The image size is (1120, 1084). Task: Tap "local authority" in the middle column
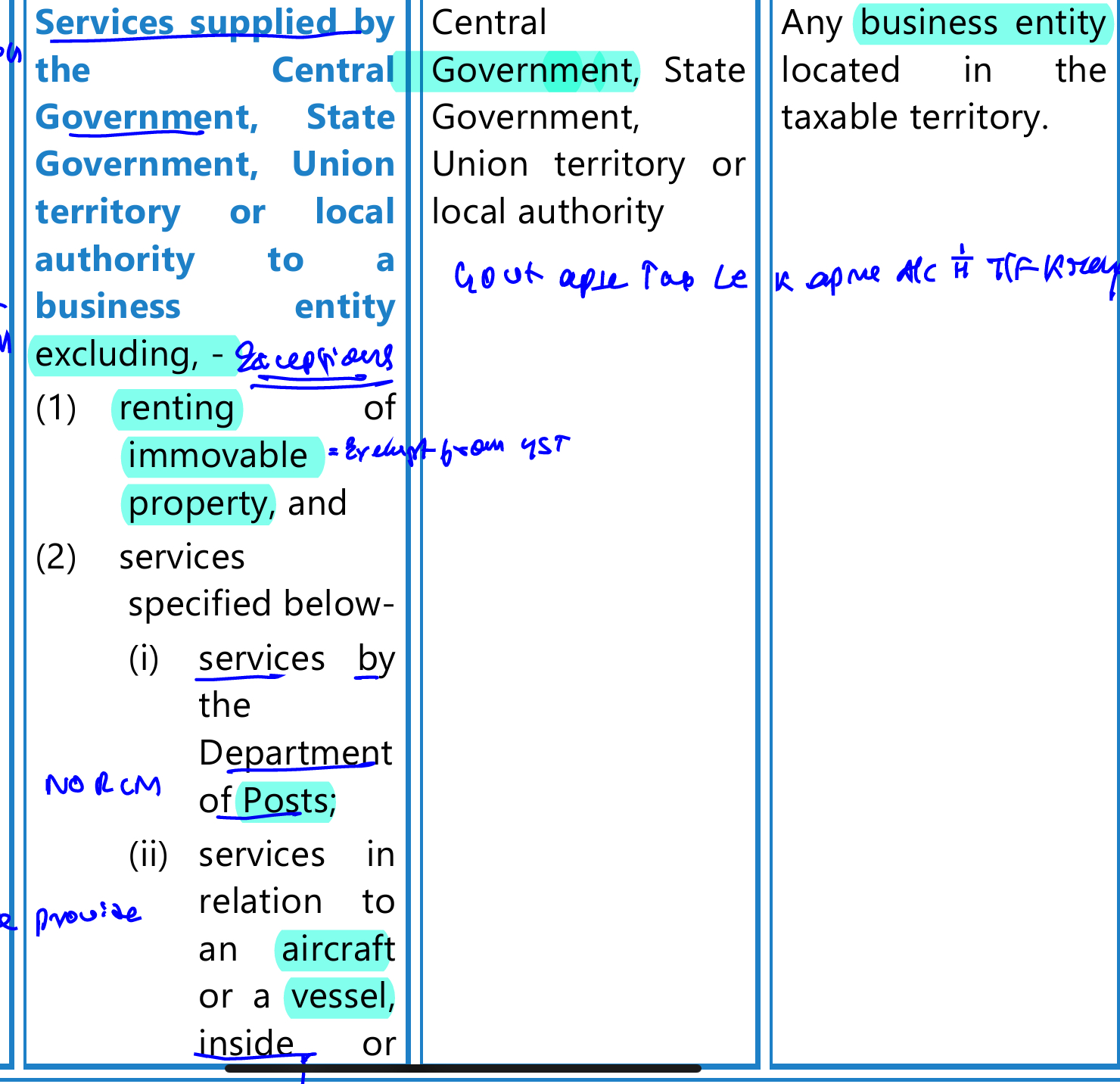coord(547,213)
